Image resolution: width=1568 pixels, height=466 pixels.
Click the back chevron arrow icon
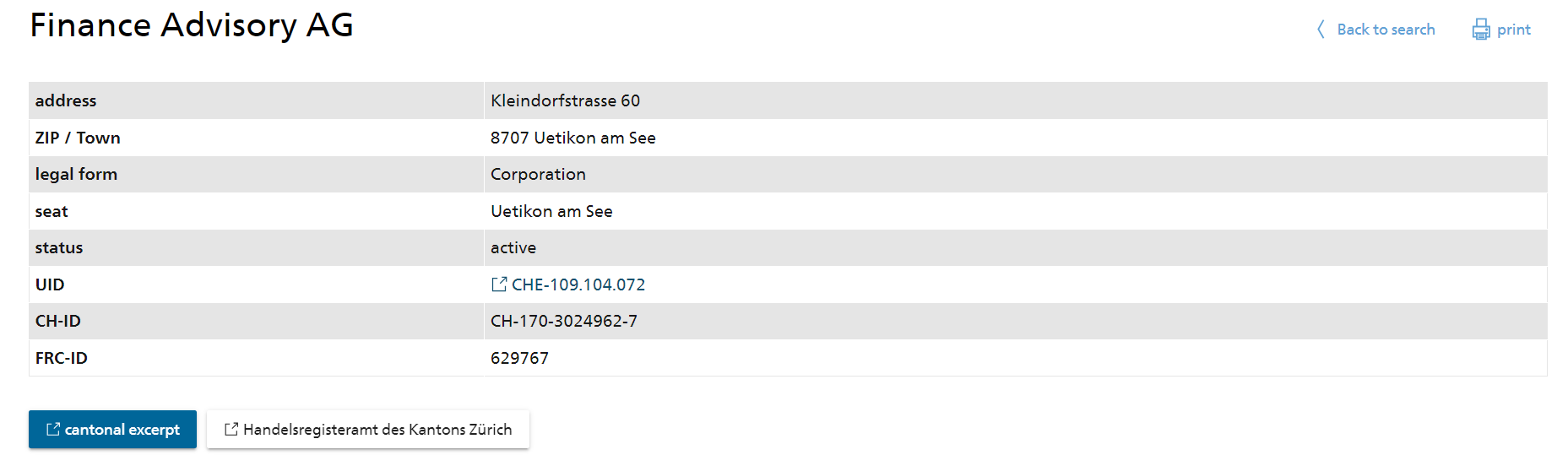coord(1321,30)
